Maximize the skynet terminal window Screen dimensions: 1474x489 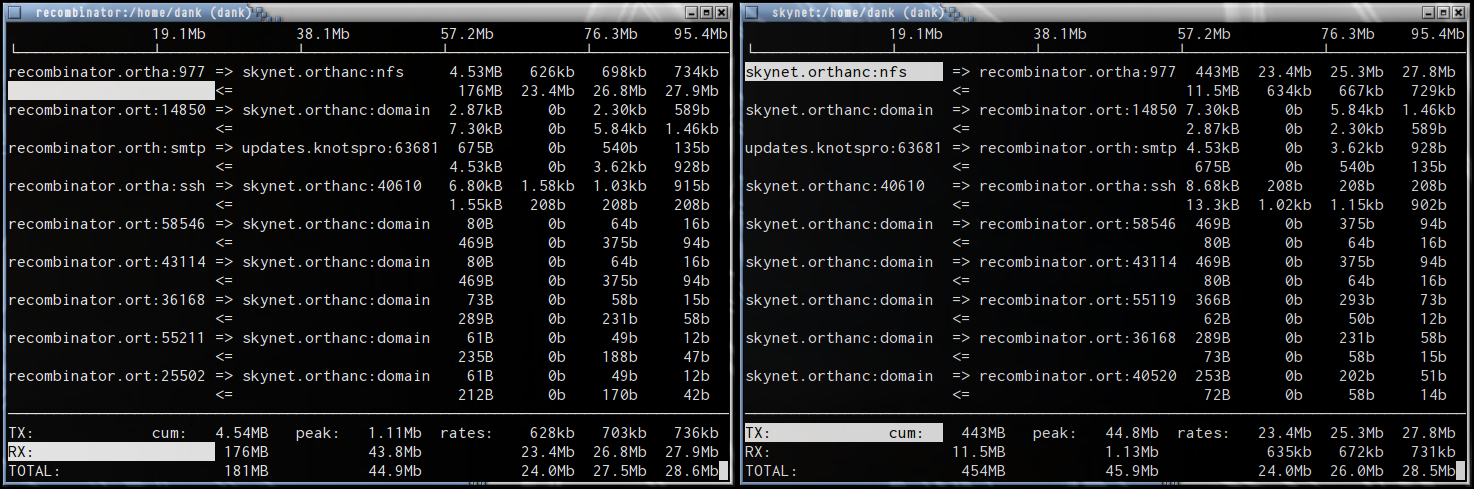point(1443,12)
